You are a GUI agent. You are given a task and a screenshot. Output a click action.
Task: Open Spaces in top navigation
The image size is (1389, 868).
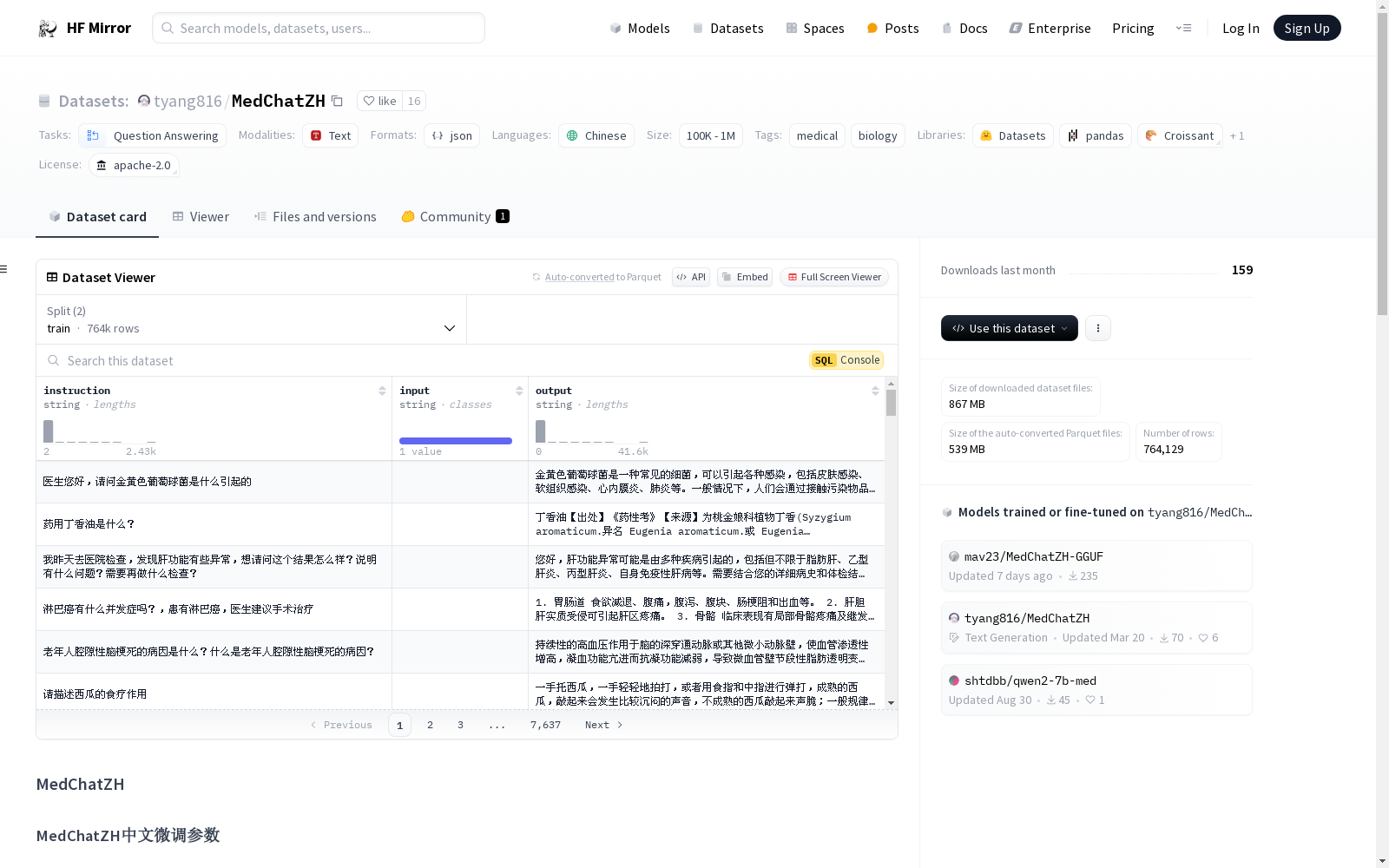(815, 29)
